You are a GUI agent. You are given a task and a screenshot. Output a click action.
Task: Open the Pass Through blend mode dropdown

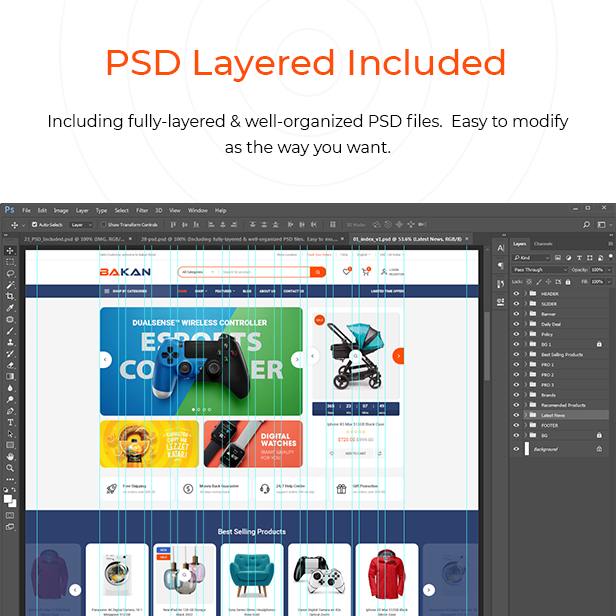(x=540, y=270)
